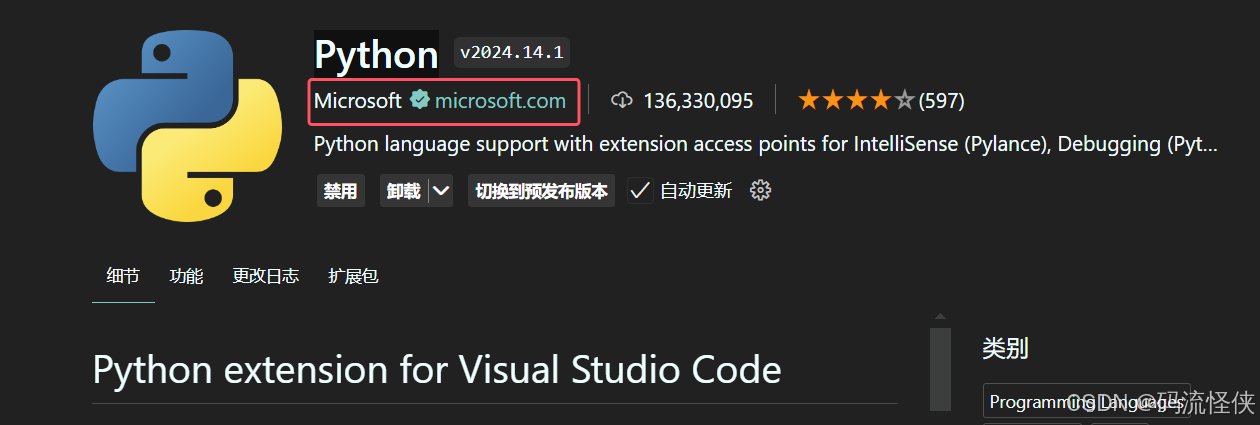Click the vertical scrollbar thumb

click(940, 370)
